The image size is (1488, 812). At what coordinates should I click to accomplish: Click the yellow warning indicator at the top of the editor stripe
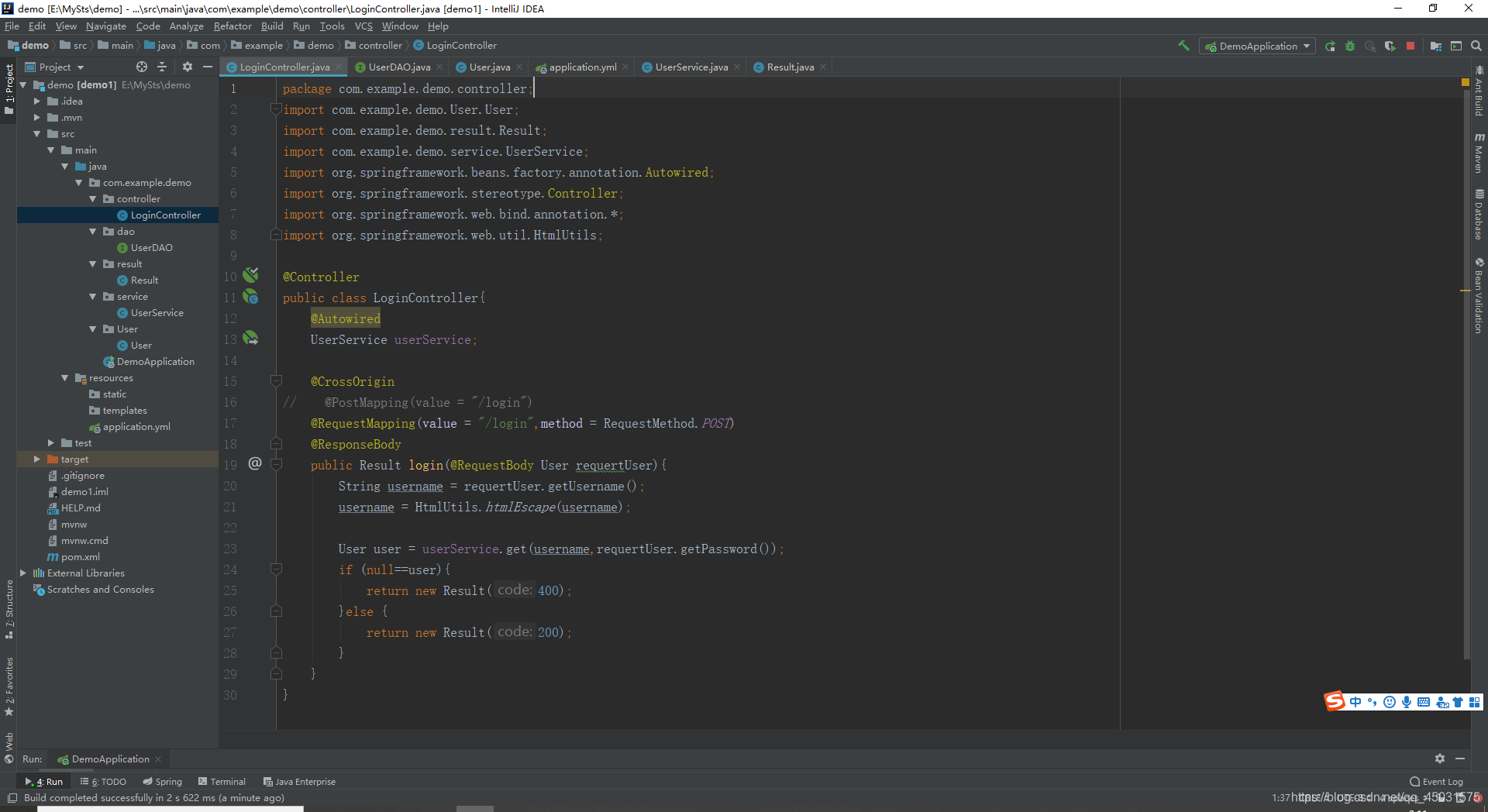point(1465,81)
